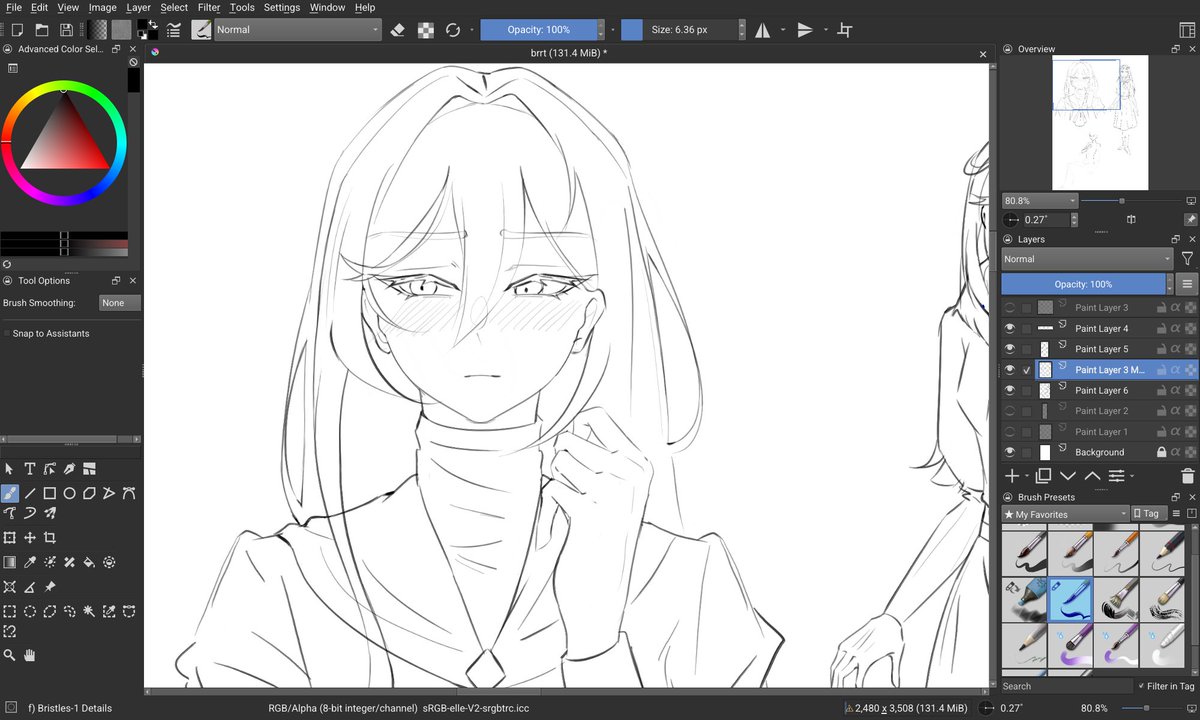This screenshot has width=1200, height=720.
Task: Select the Move tool
Action: tap(29, 538)
